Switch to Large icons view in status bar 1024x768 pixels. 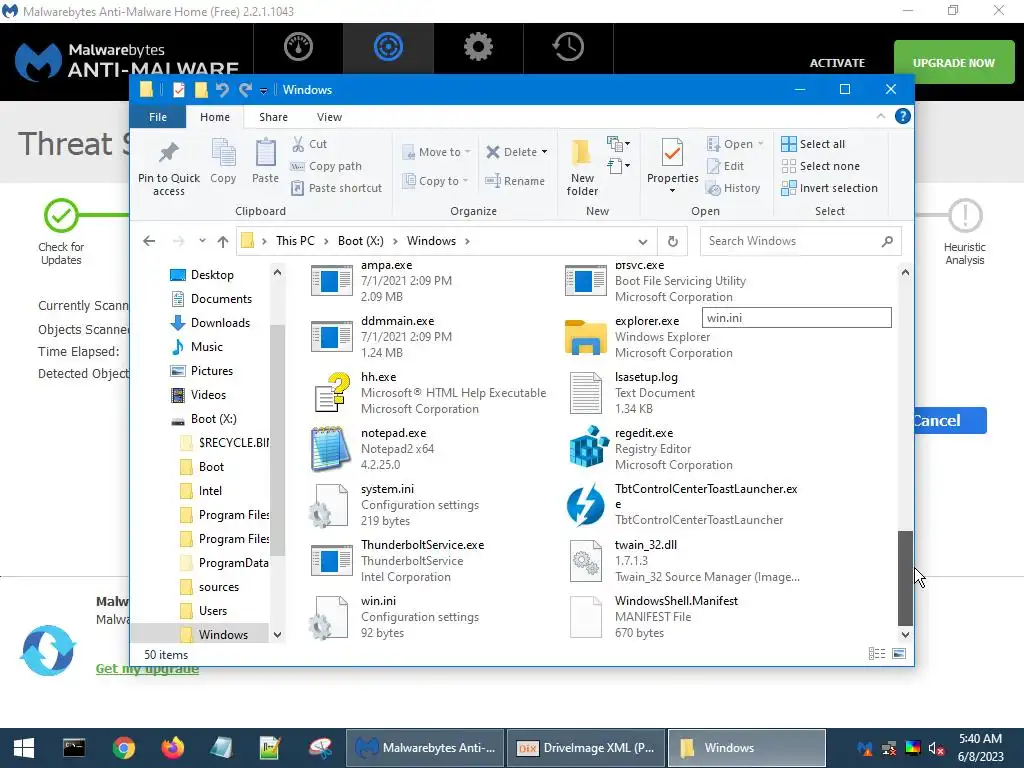[899, 654]
